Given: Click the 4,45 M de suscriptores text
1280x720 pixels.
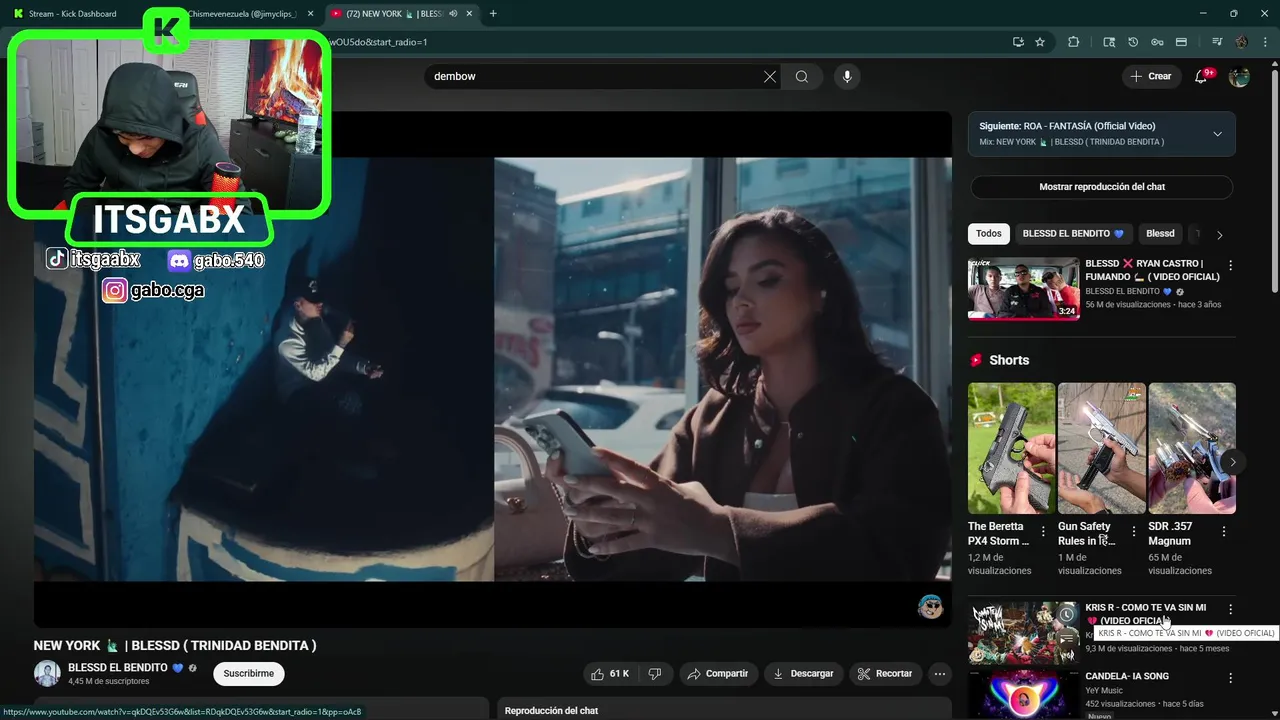Looking at the screenshot, I should tap(108, 682).
